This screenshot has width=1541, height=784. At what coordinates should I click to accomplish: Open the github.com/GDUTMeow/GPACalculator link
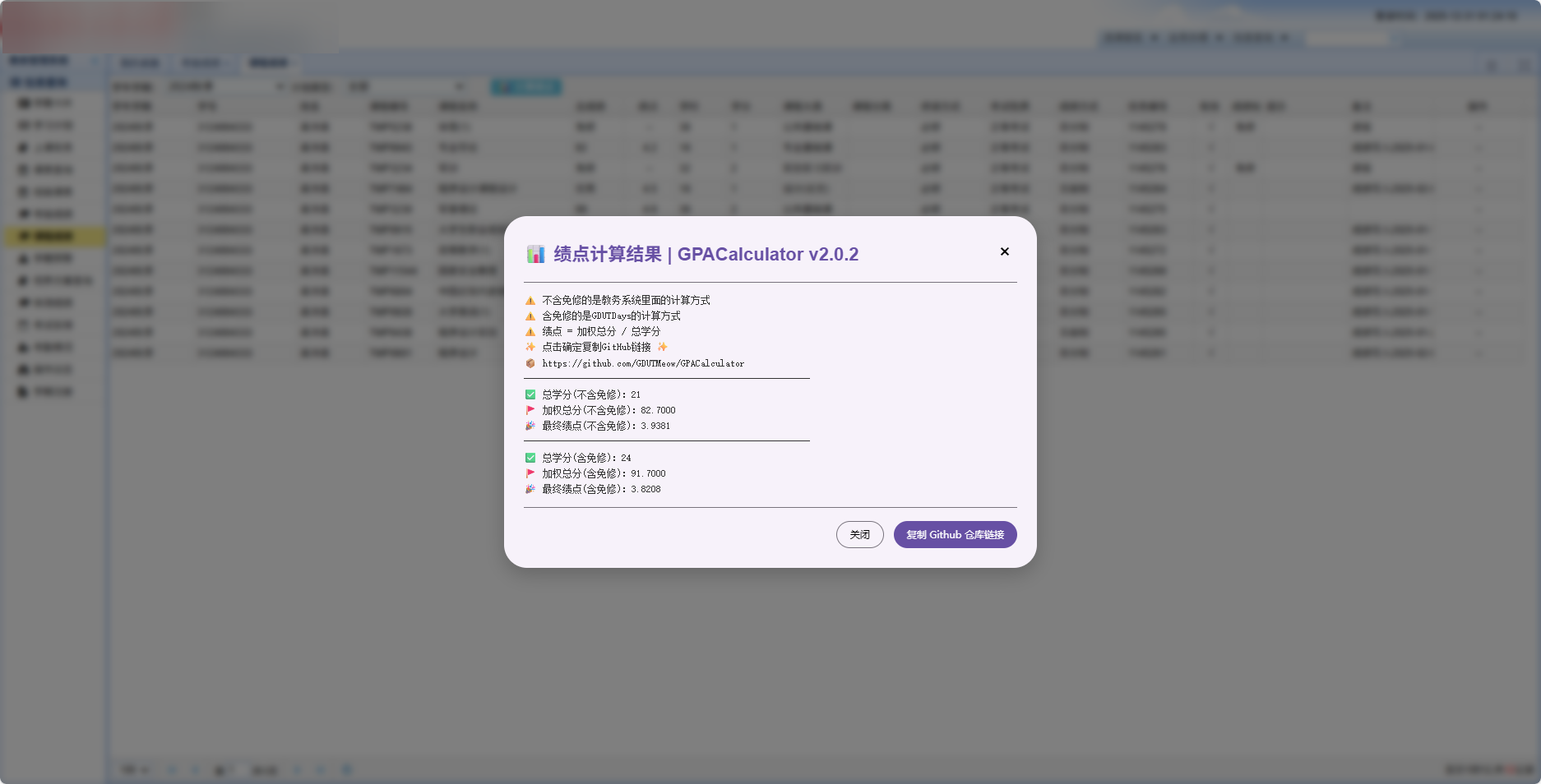point(644,363)
